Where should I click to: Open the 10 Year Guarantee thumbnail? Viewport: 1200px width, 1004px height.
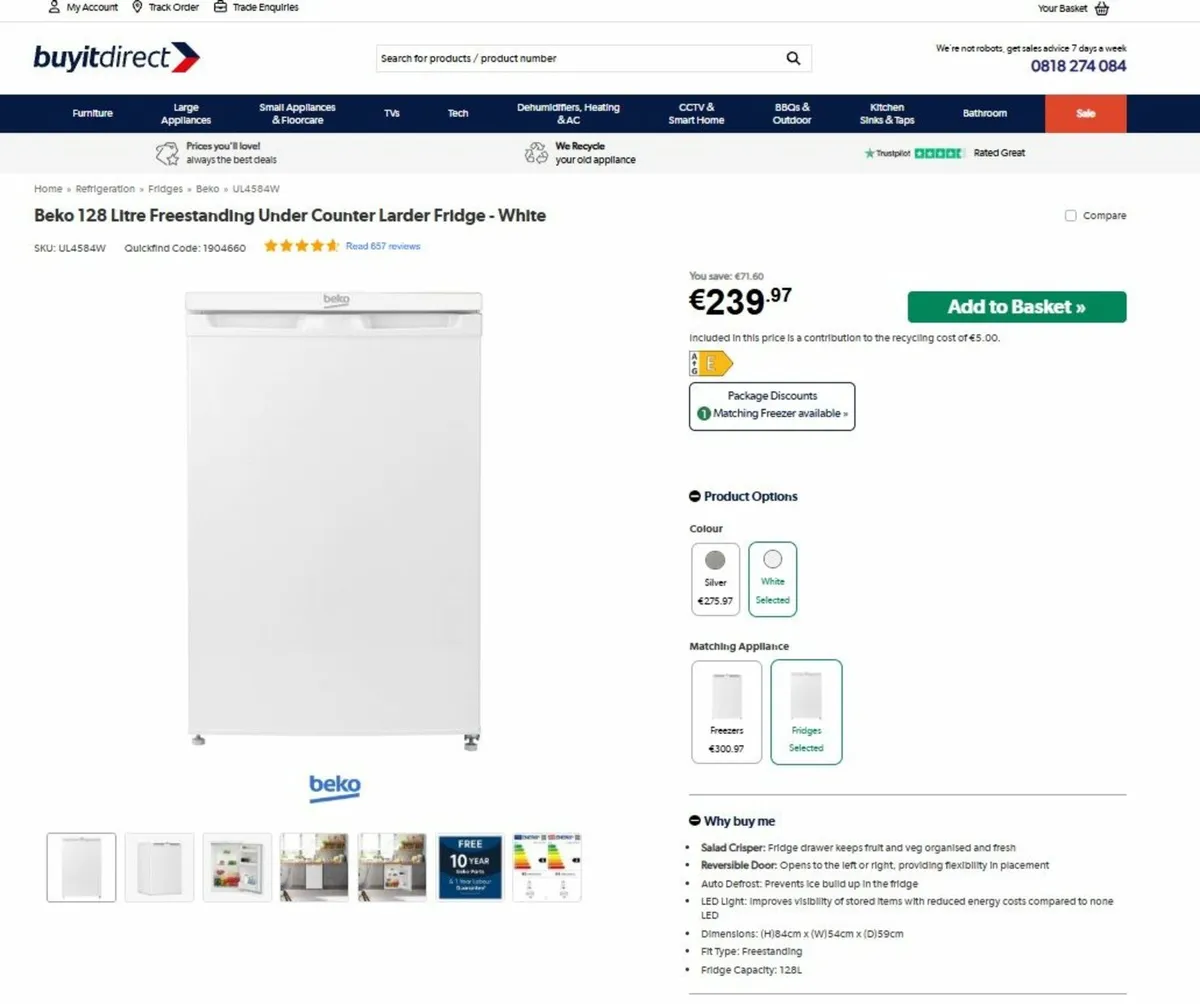tap(470, 867)
